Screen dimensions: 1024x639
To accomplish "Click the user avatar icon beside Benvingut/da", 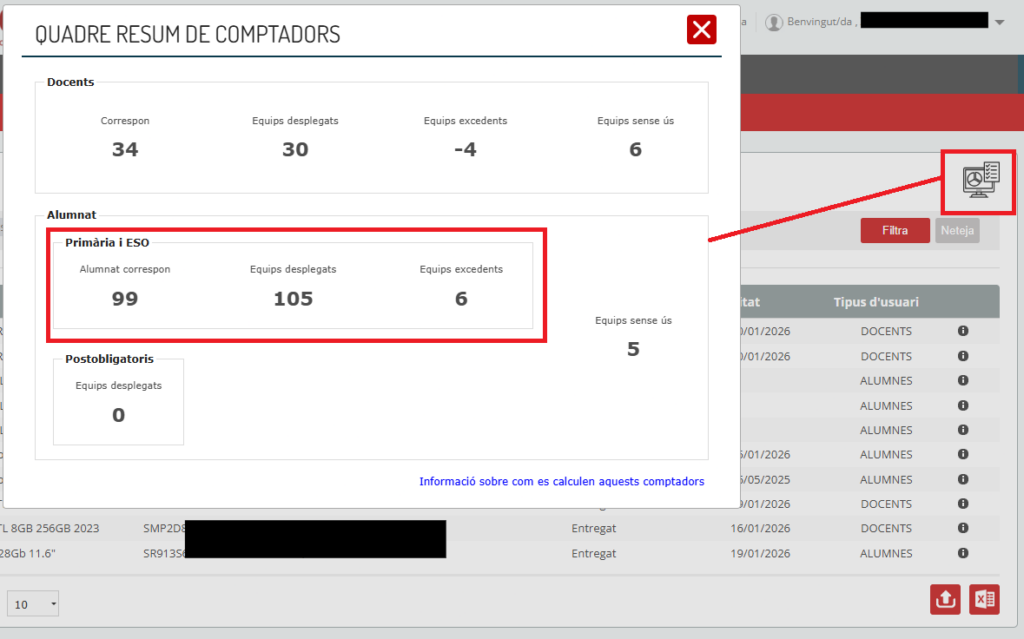I will click(773, 22).
